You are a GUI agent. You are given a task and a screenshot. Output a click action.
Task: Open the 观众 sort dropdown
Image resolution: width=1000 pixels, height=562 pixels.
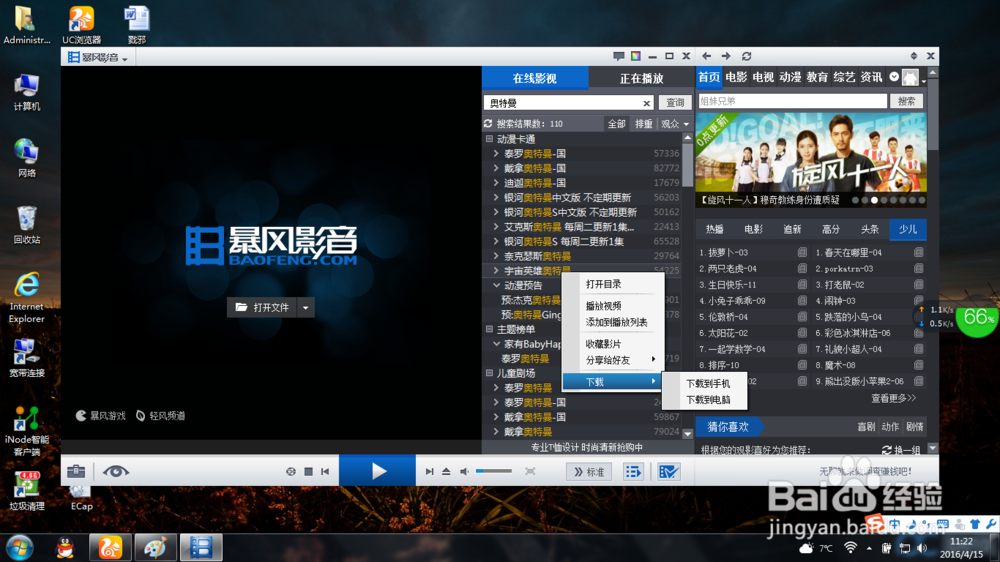pyautogui.click(x=675, y=124)
